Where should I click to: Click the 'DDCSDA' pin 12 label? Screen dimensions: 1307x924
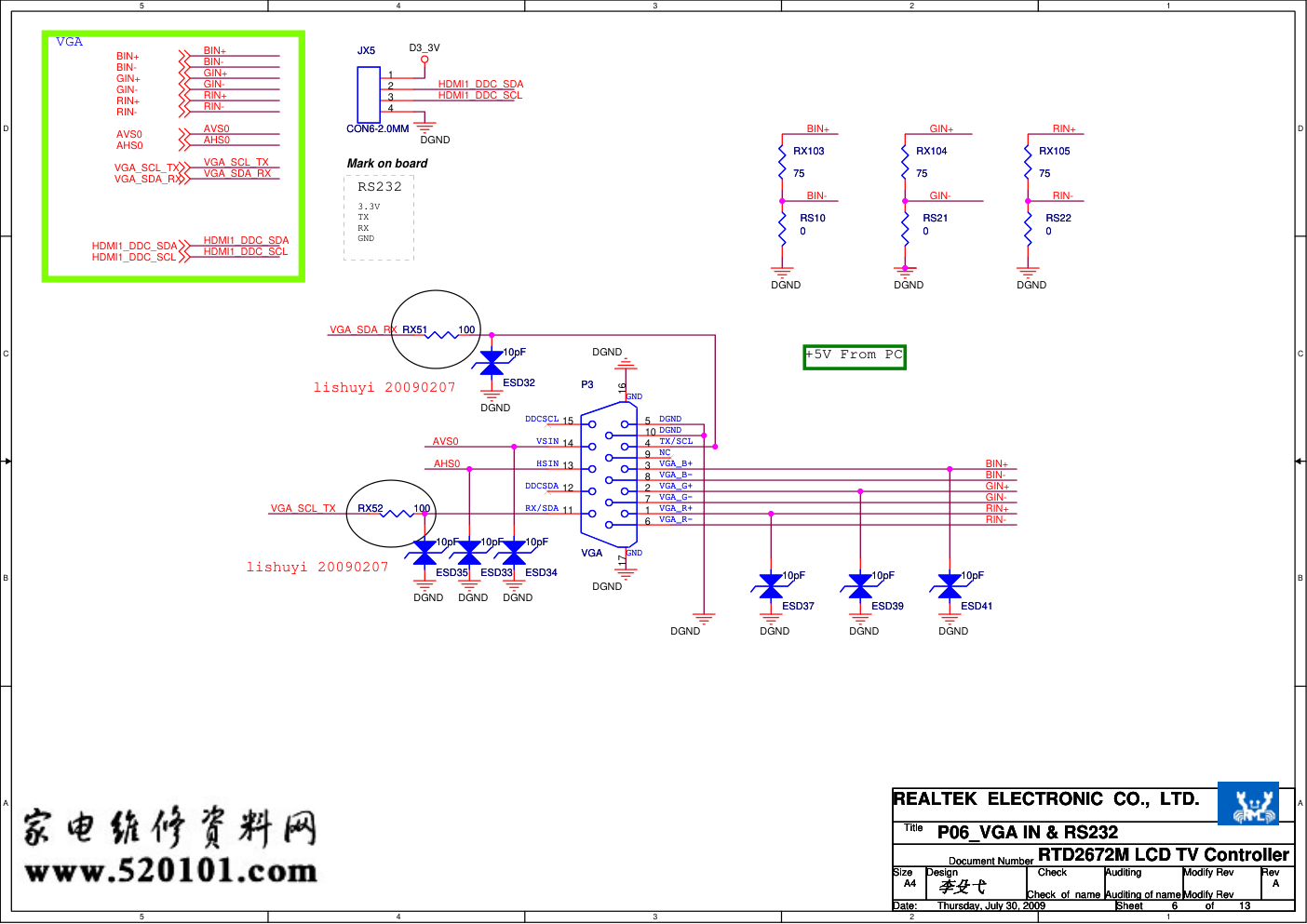coord(542,487)
